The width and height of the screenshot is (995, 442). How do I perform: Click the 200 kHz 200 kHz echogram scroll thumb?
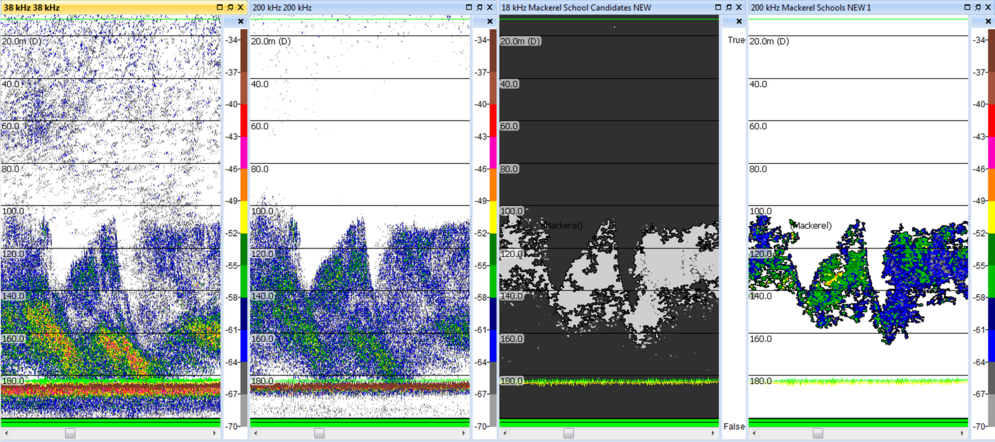click(319, 433)
